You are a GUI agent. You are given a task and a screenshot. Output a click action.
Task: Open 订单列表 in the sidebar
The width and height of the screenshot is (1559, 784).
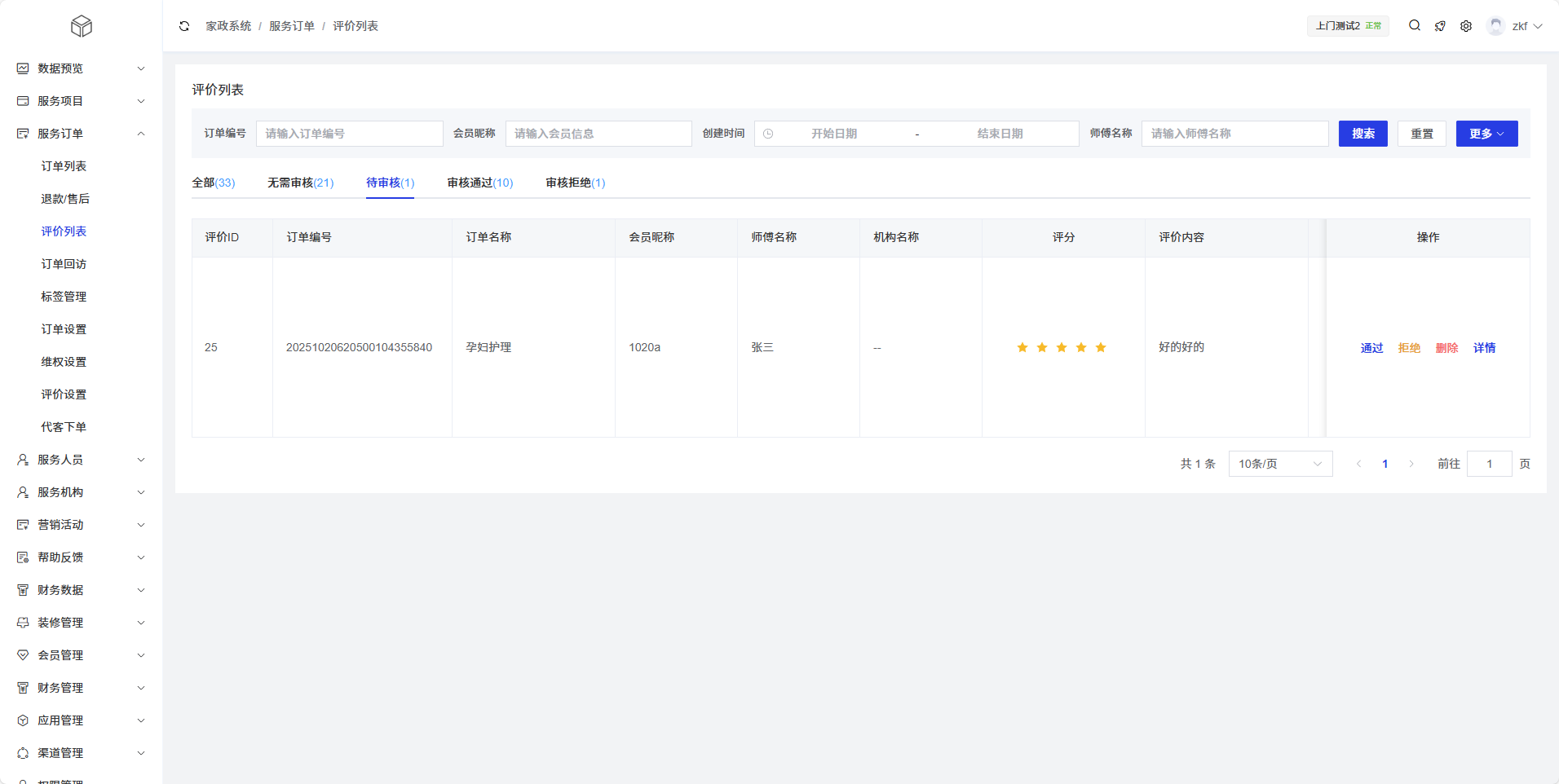[x=64, y=166]
